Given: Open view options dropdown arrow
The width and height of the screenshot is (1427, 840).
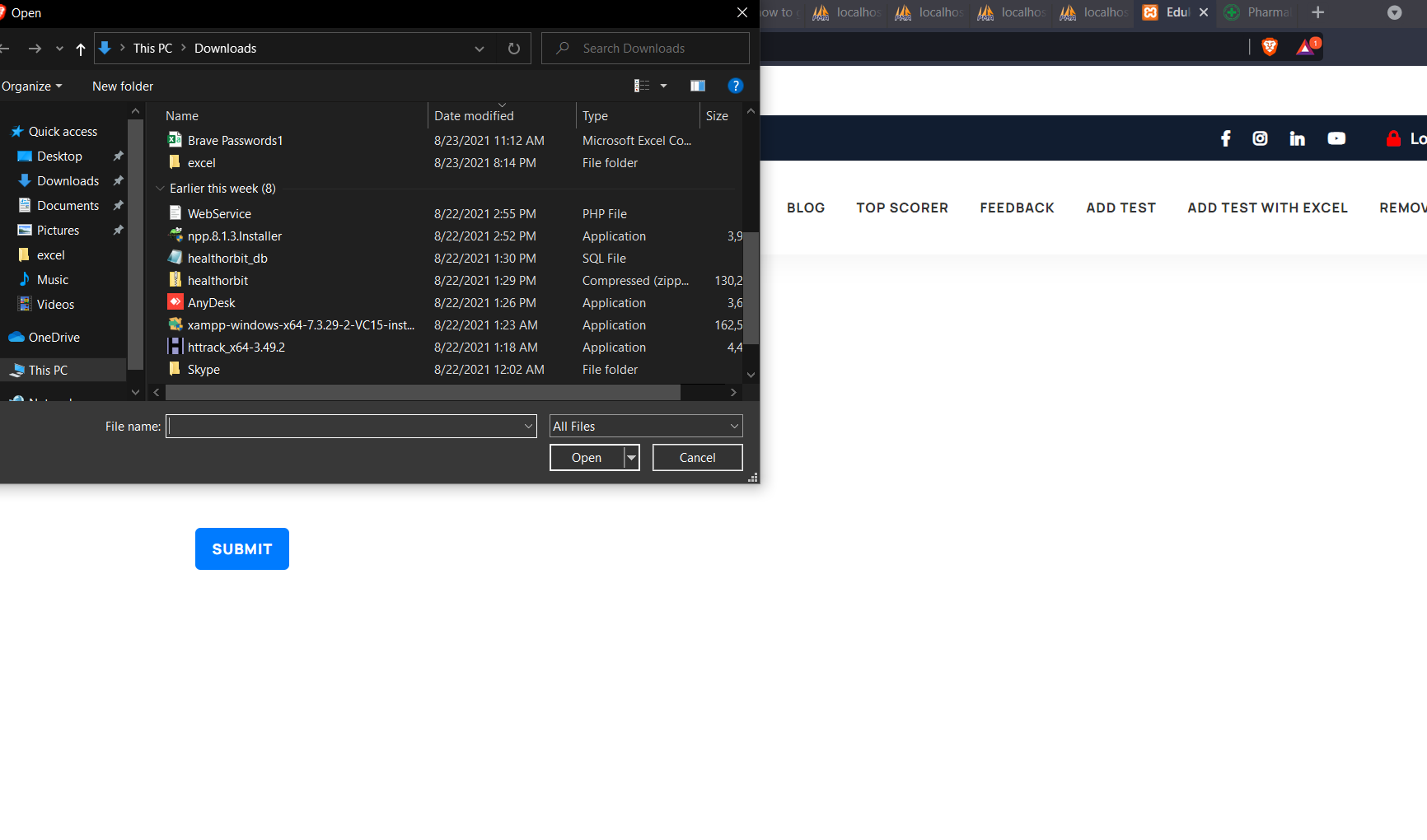Looking at the screenshot, I should (x=664, y=86).
